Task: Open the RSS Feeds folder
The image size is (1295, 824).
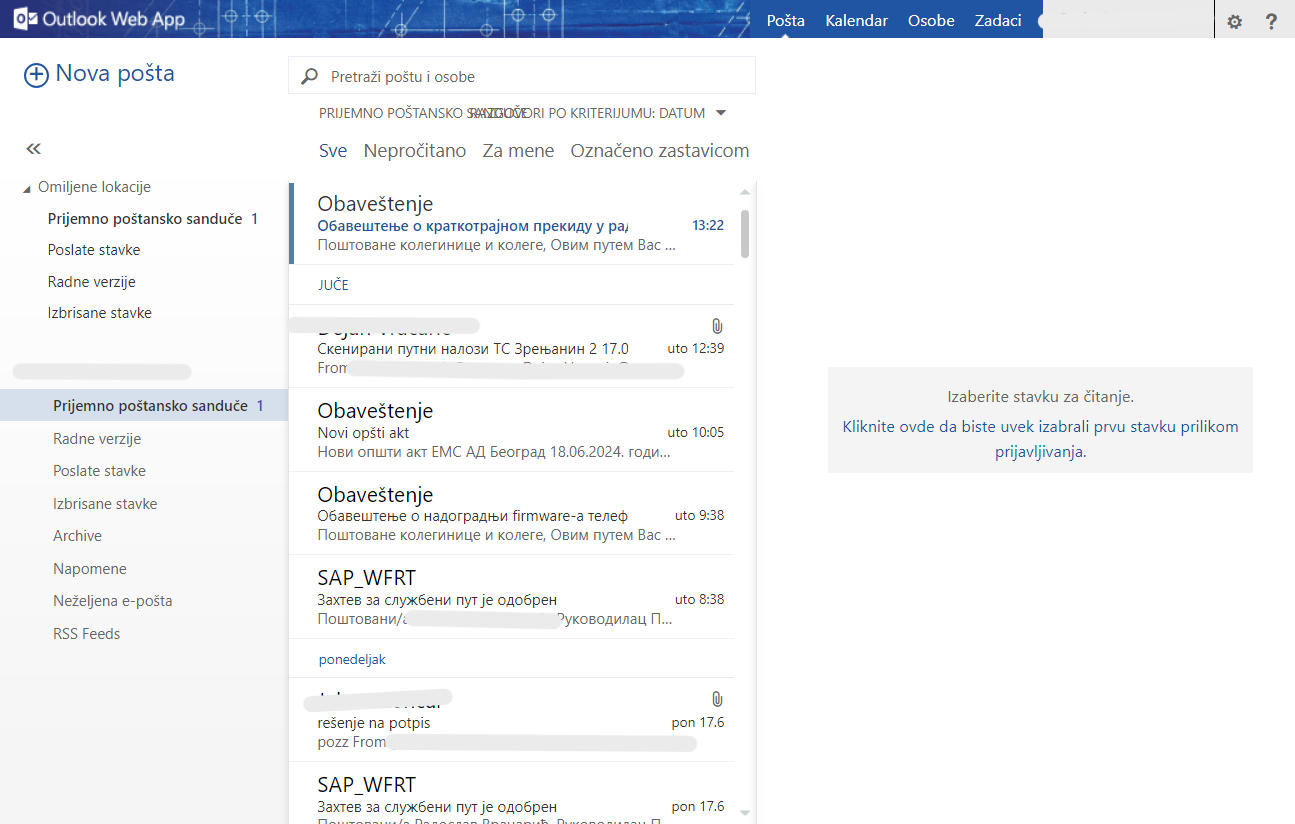Action: click(87, 634)
